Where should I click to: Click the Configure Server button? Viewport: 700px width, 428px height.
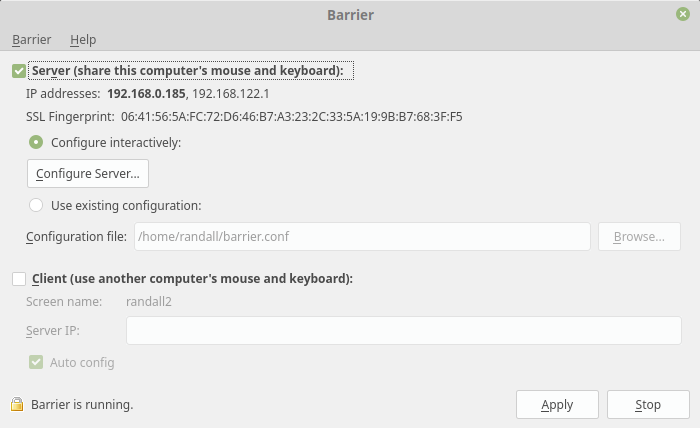click(x=88, y=174)
